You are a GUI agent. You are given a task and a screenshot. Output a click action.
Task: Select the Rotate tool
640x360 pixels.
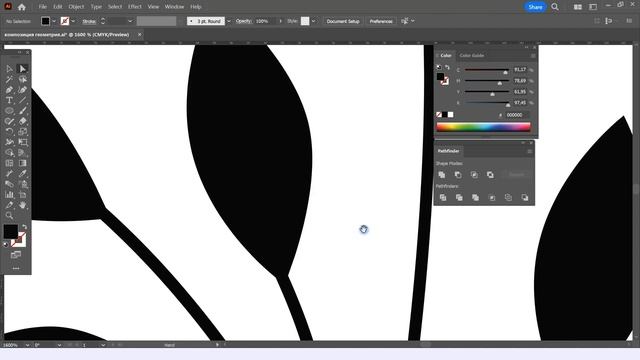[x=9, y=131]
